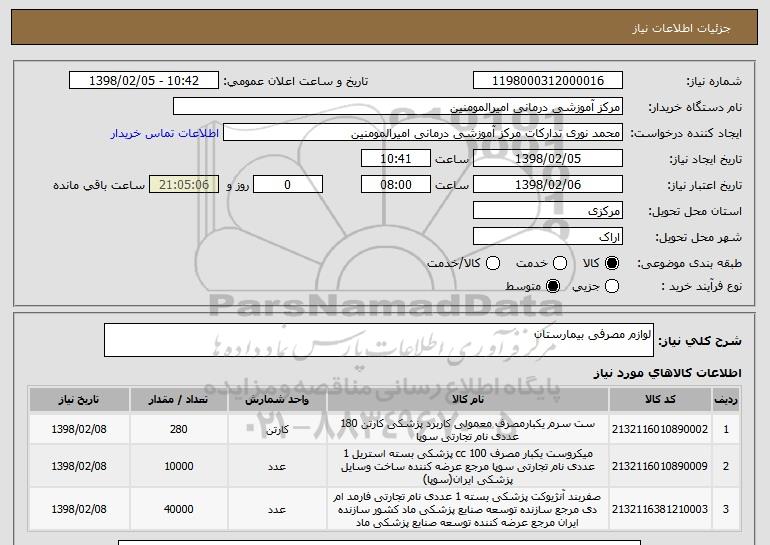Click the label 'نوع فرآیند خرید :'

pos(701,286)
